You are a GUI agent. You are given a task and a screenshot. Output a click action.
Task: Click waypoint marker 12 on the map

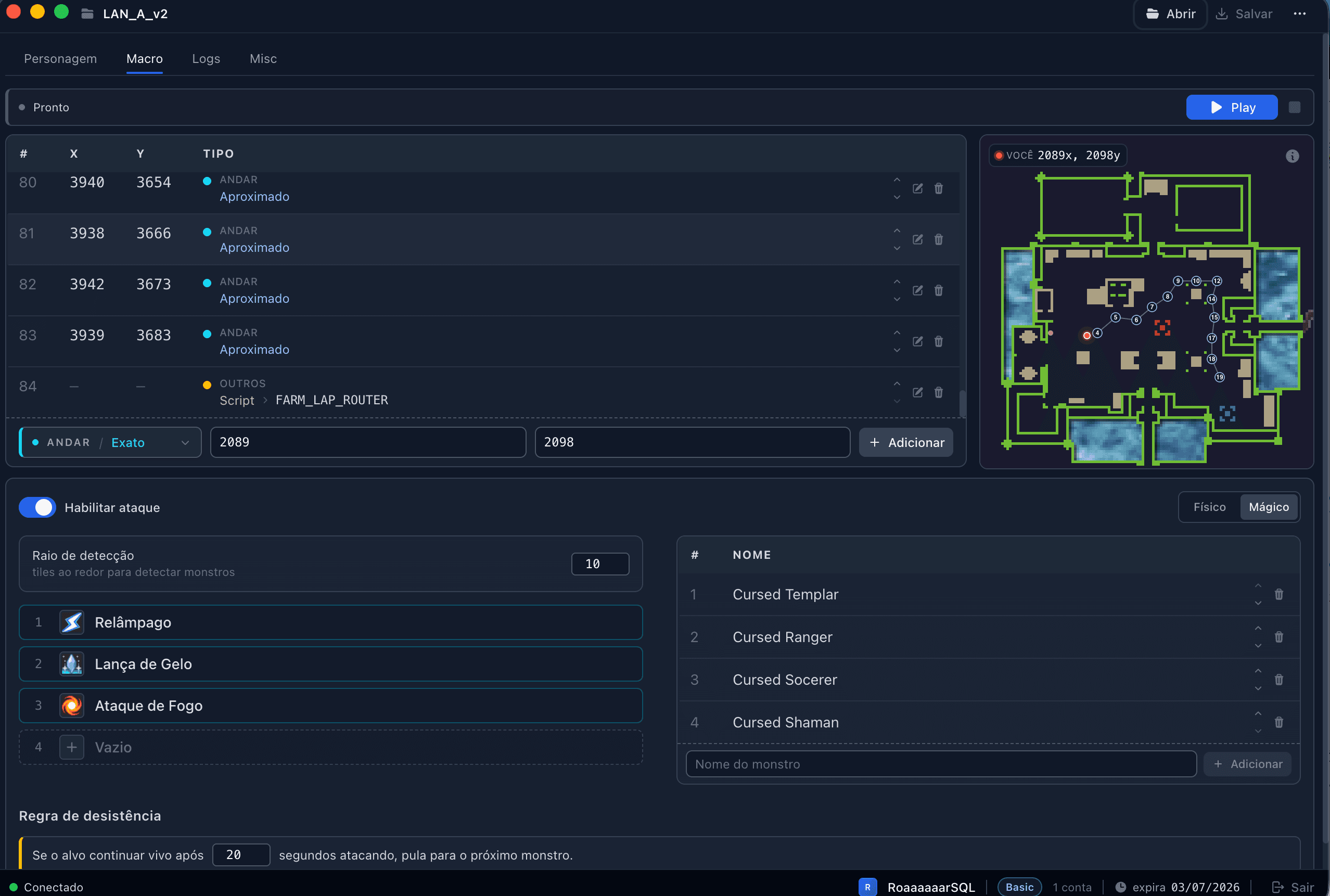(1218, 281)
